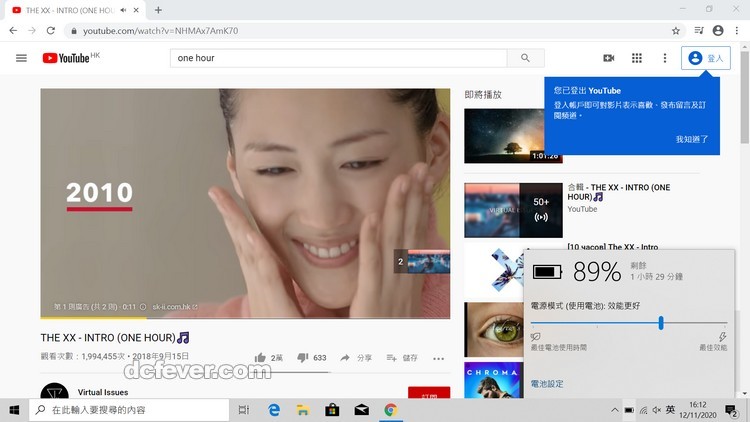Bookmark this page with the star
The width and height of the screenshot is (750, 422).
click(x=675, y=31)
